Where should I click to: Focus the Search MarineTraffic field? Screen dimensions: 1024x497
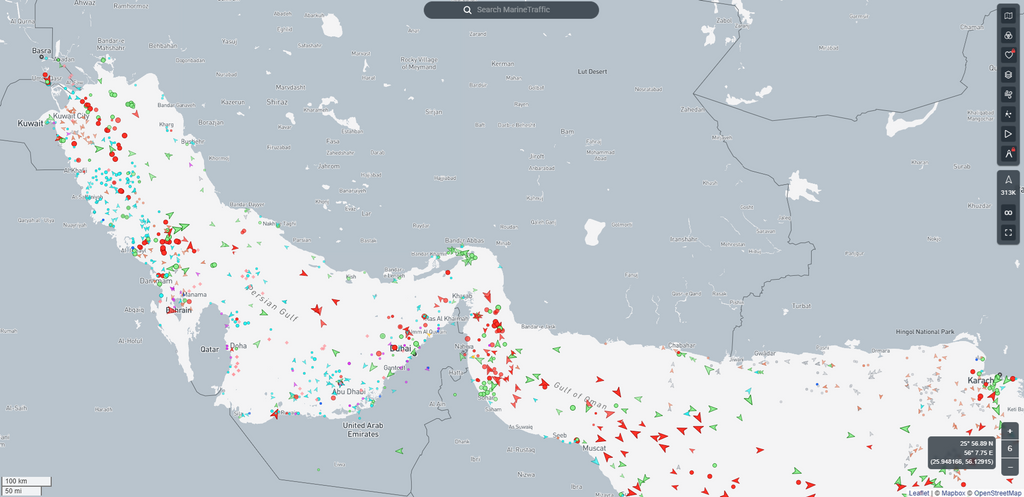pos(511,10)
